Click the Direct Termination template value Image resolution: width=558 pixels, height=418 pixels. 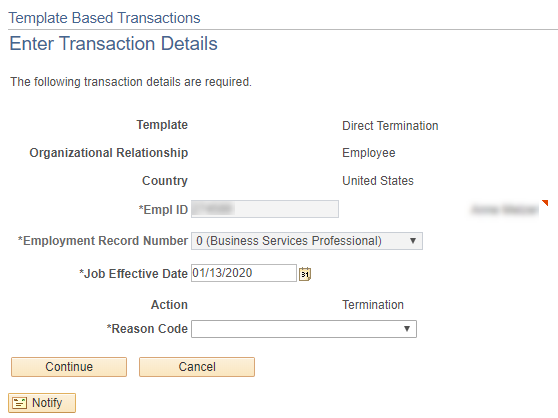pos(390,126)
